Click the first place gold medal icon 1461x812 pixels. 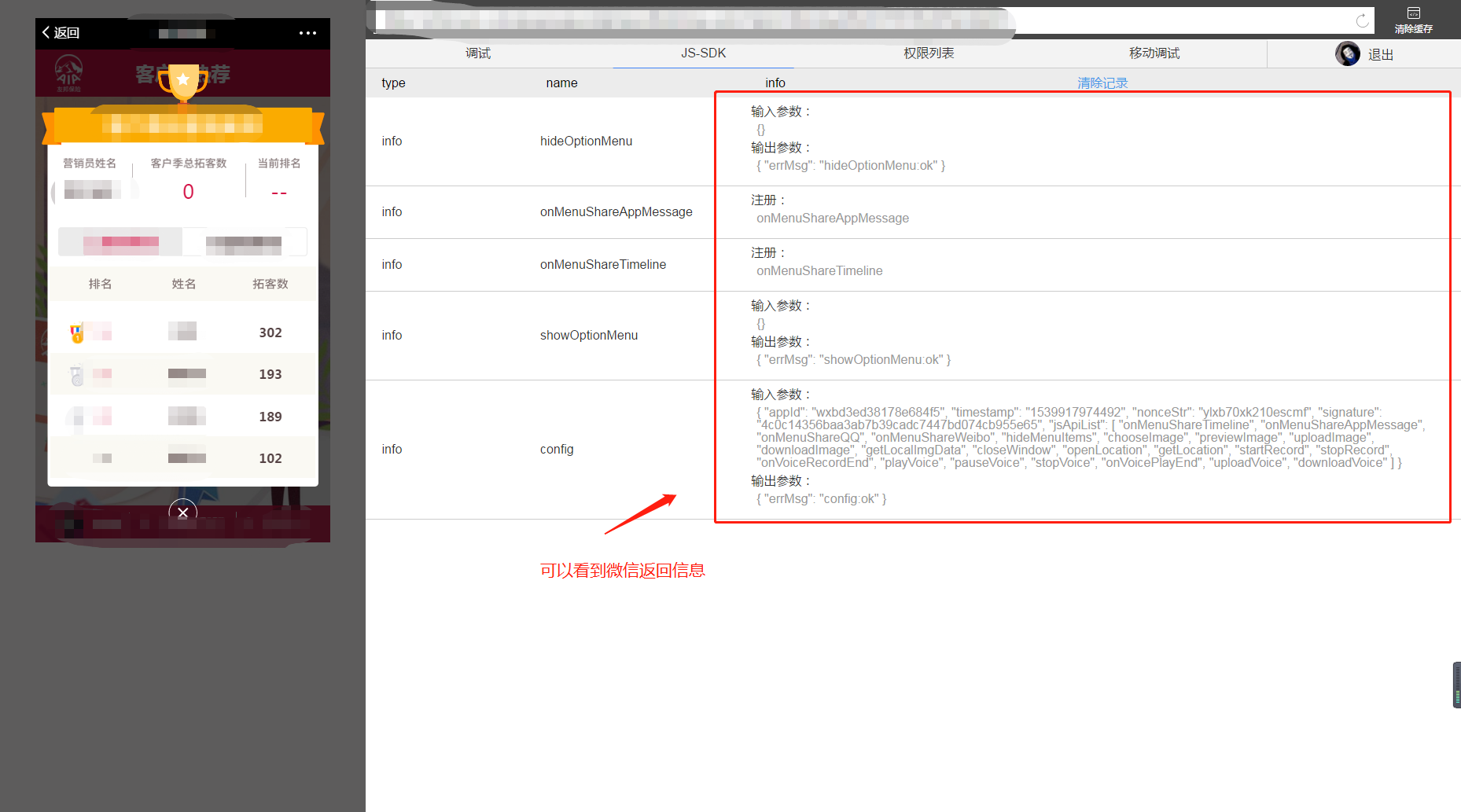77,333
